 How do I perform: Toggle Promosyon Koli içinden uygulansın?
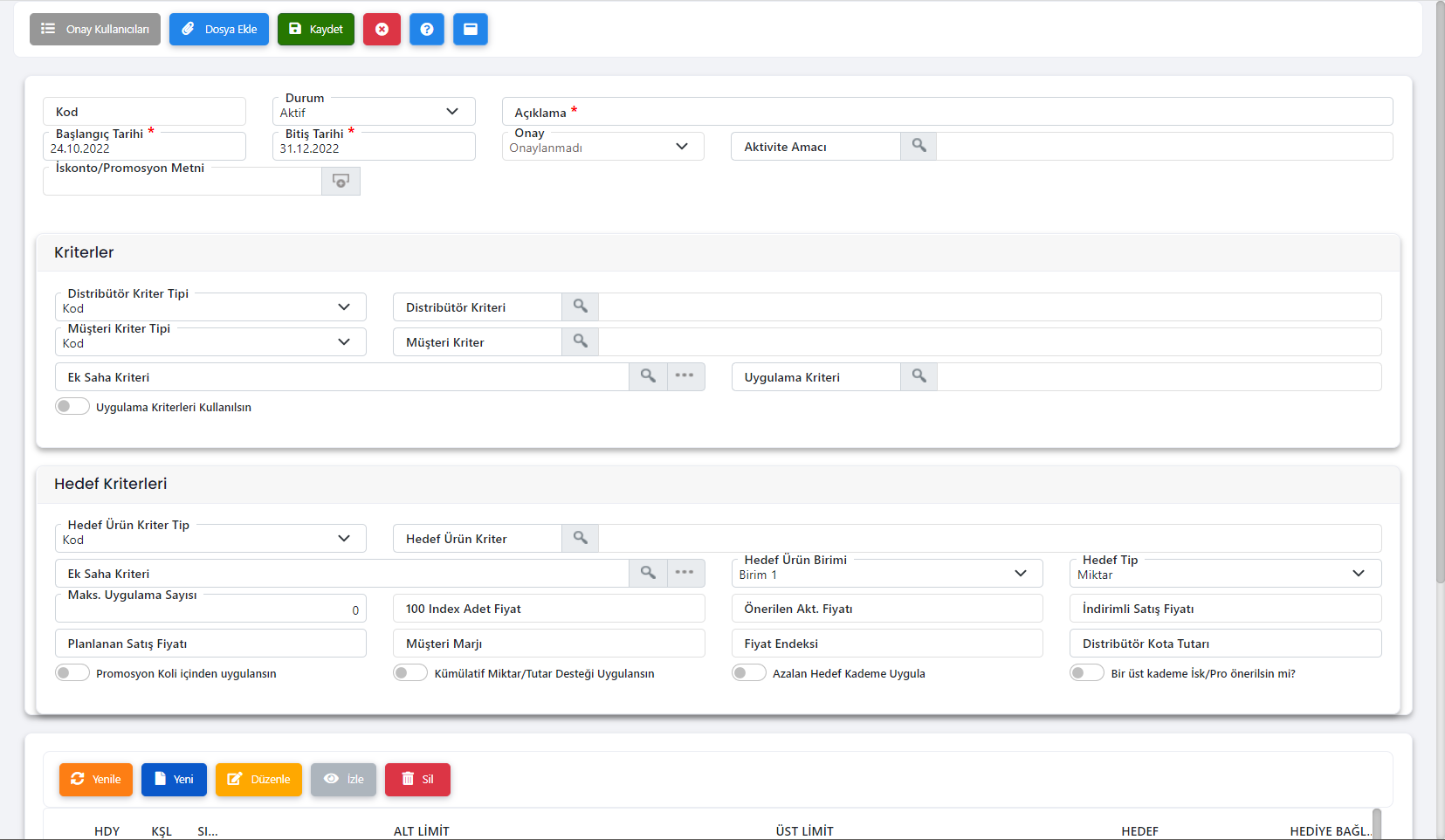(72, 673)
